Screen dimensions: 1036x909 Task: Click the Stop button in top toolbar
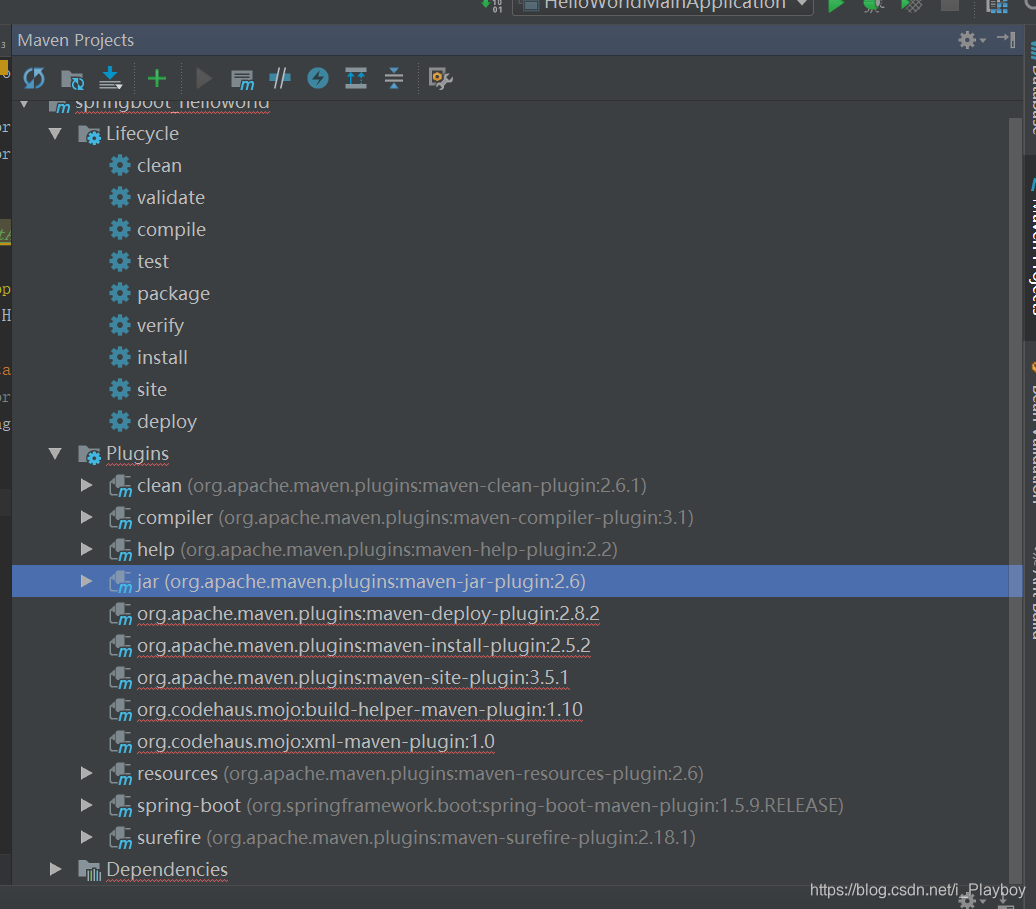(949, 5)
